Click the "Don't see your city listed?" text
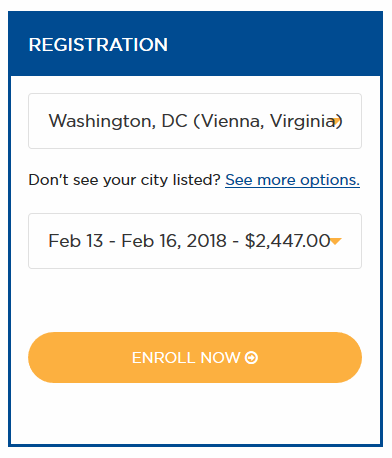This screenshot has width=392, height=458. click(x=125, y=180)
